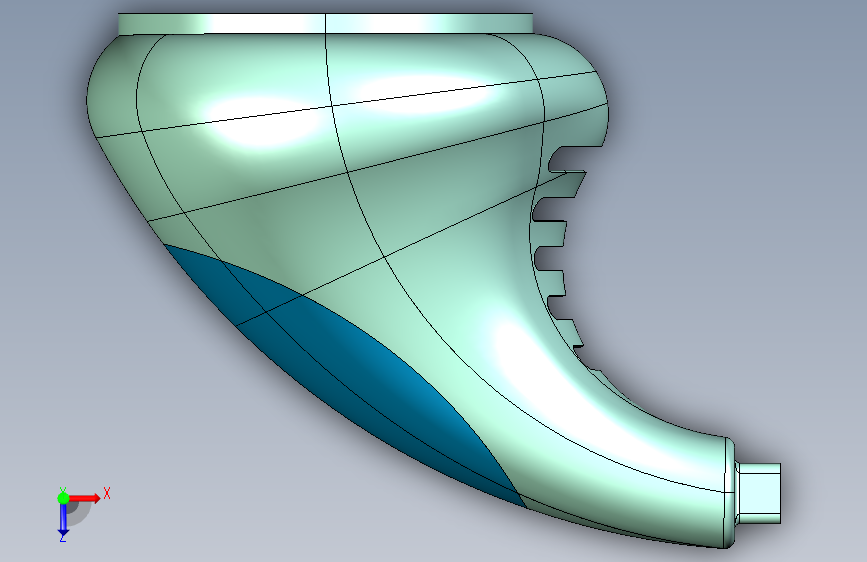Select the narrow collar ring beside the square stub
Viewport: 867px width, 562px height.
pos(730,492)
